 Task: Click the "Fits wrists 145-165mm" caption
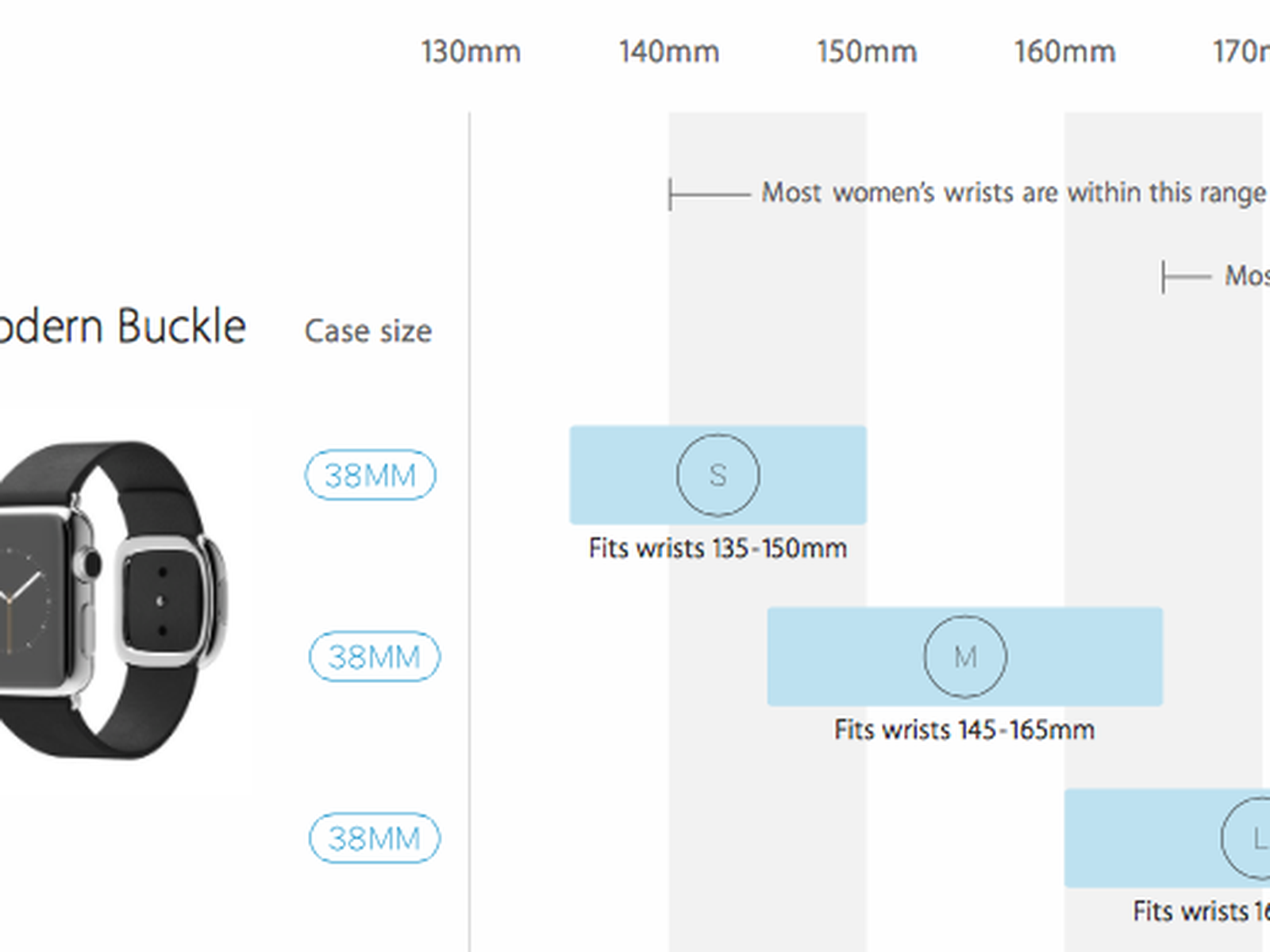[x=964, y=730]
